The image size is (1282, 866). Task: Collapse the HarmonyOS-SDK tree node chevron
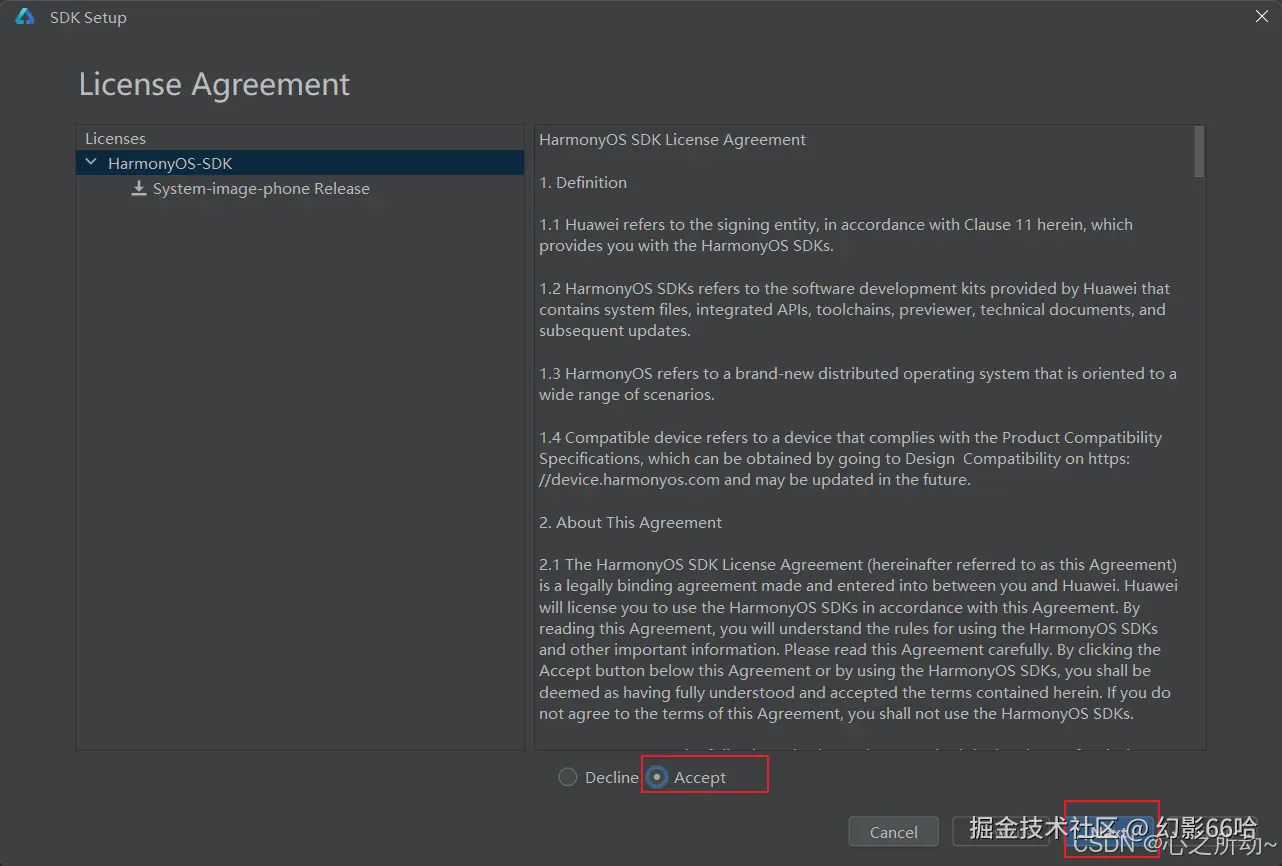pos(92,162)
